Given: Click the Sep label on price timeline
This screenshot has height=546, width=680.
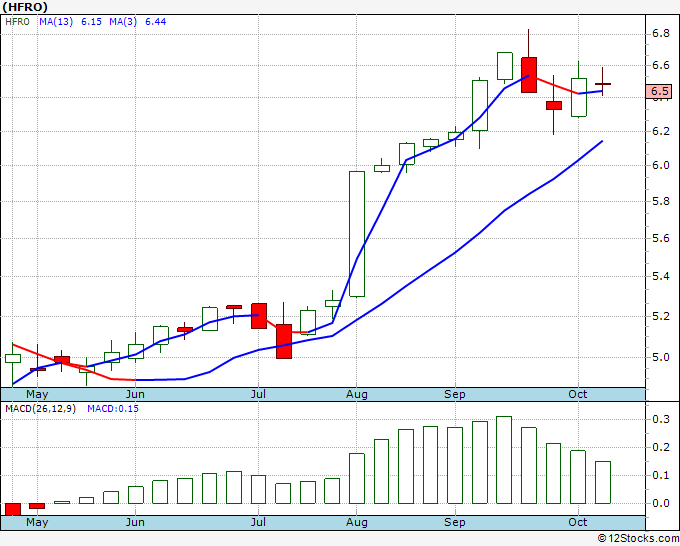Looking at the screenshot, I should click(454, 394).
